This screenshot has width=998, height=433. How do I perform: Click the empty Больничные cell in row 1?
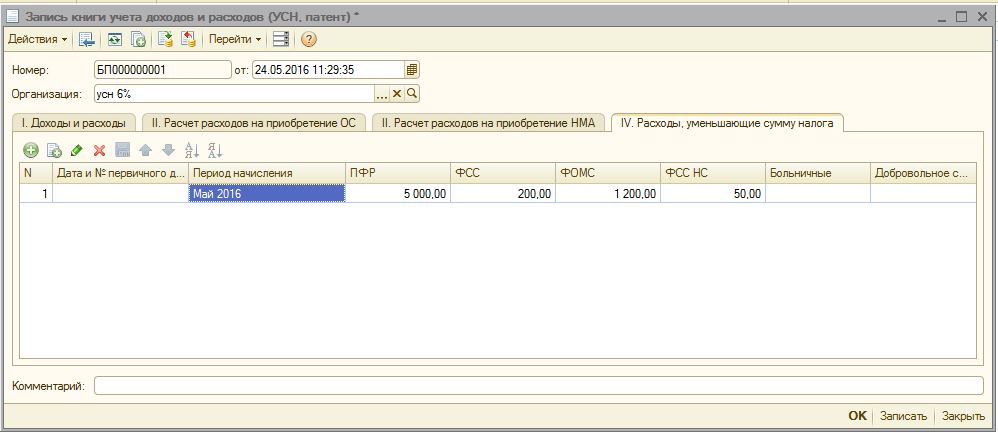(818, 194)
